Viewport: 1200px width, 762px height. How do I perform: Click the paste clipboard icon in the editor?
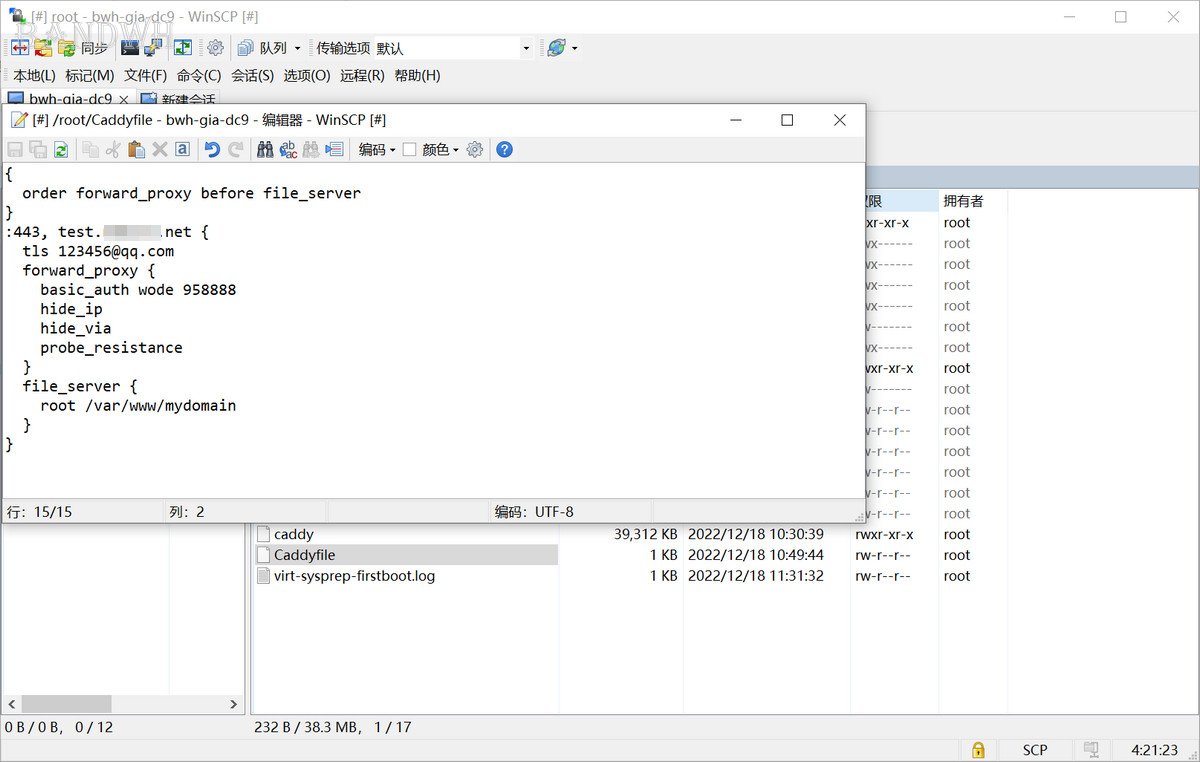coord(137,149)
